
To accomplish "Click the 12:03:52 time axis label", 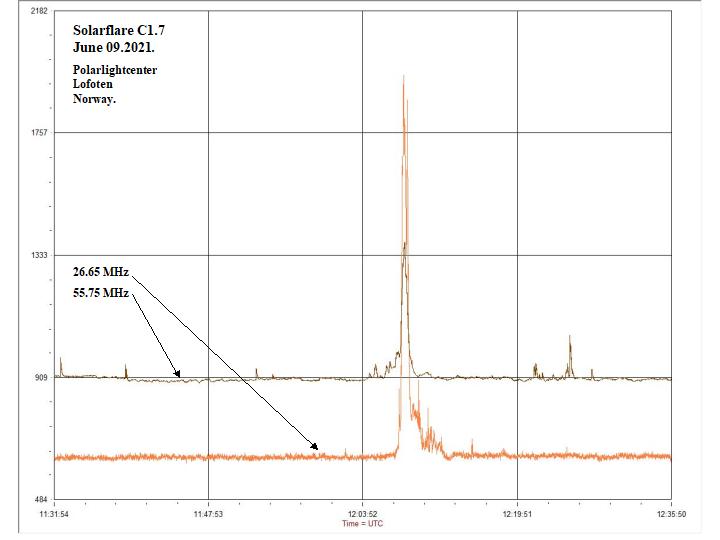I will (x=362, y=514).
